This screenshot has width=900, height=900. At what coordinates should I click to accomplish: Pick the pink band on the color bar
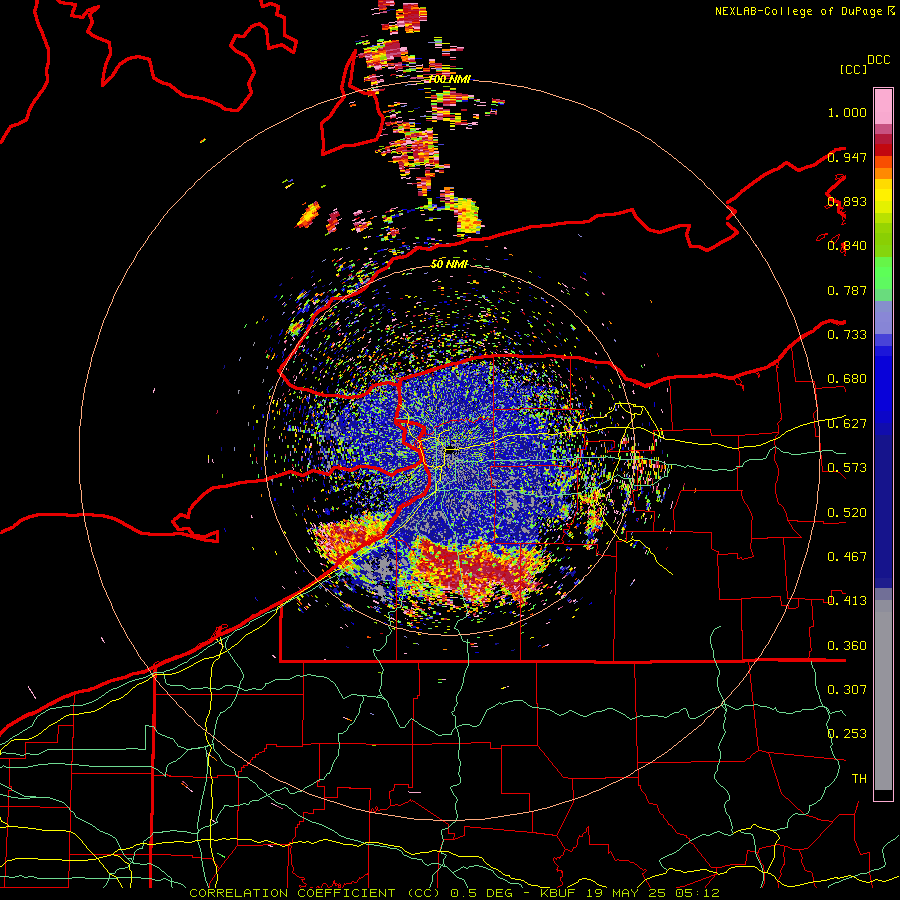pos(883,107)
